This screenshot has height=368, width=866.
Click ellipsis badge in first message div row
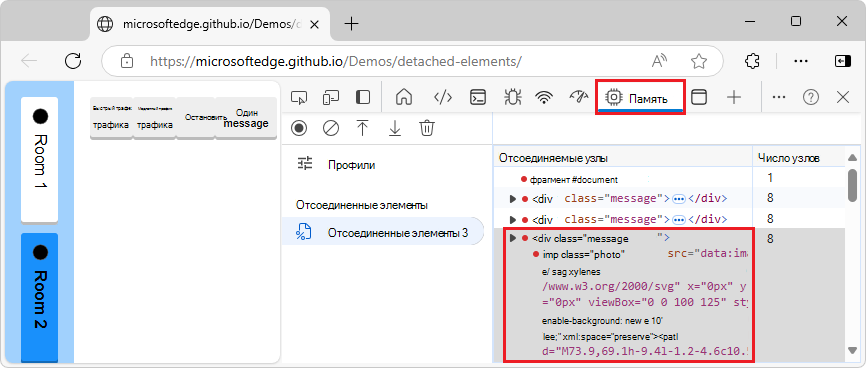pos(678,199)
